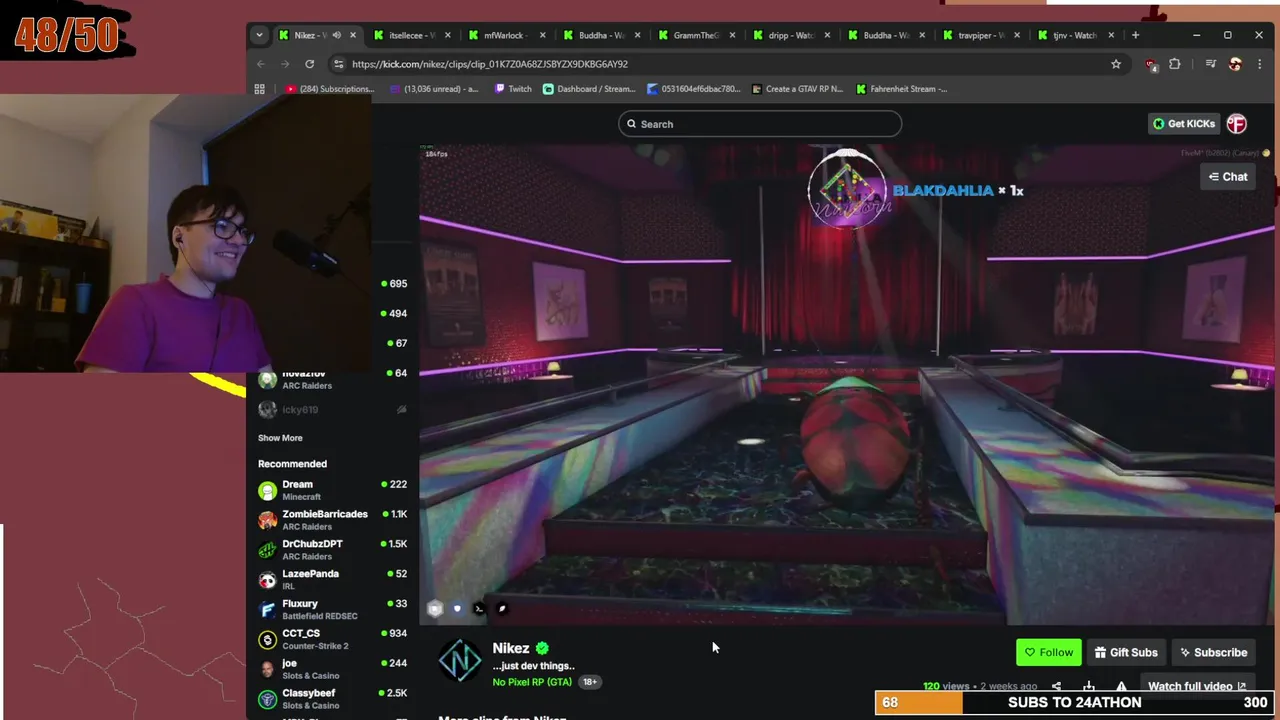Image resolution: width=1280 pixels, height=720 pixels.
Task: Mute the Nikez tab audio
Action: [336, 35]
